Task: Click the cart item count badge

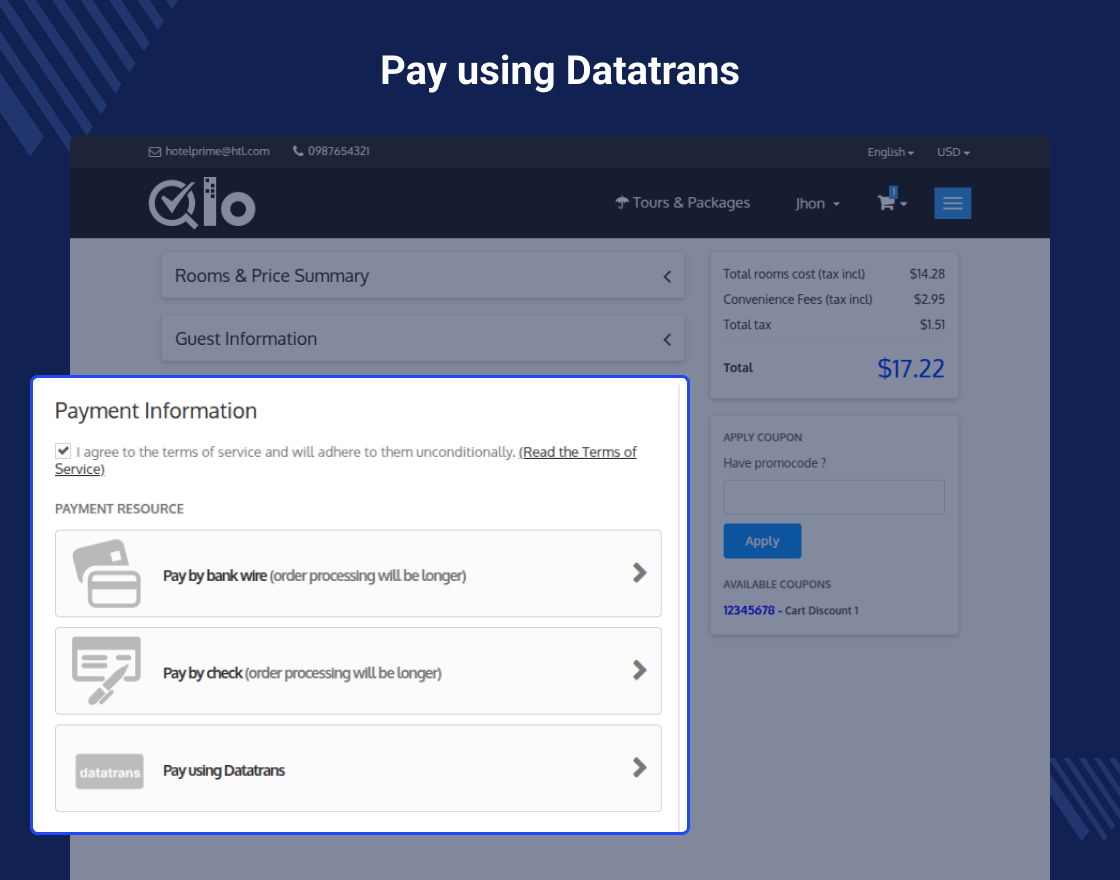Action: pos(893,191)
